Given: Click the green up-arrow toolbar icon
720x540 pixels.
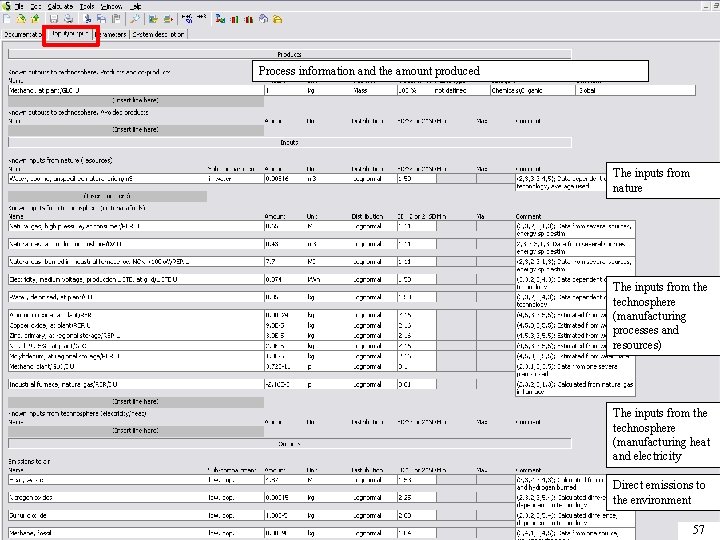Looking at the screenshot, I should tap(35, 19).
